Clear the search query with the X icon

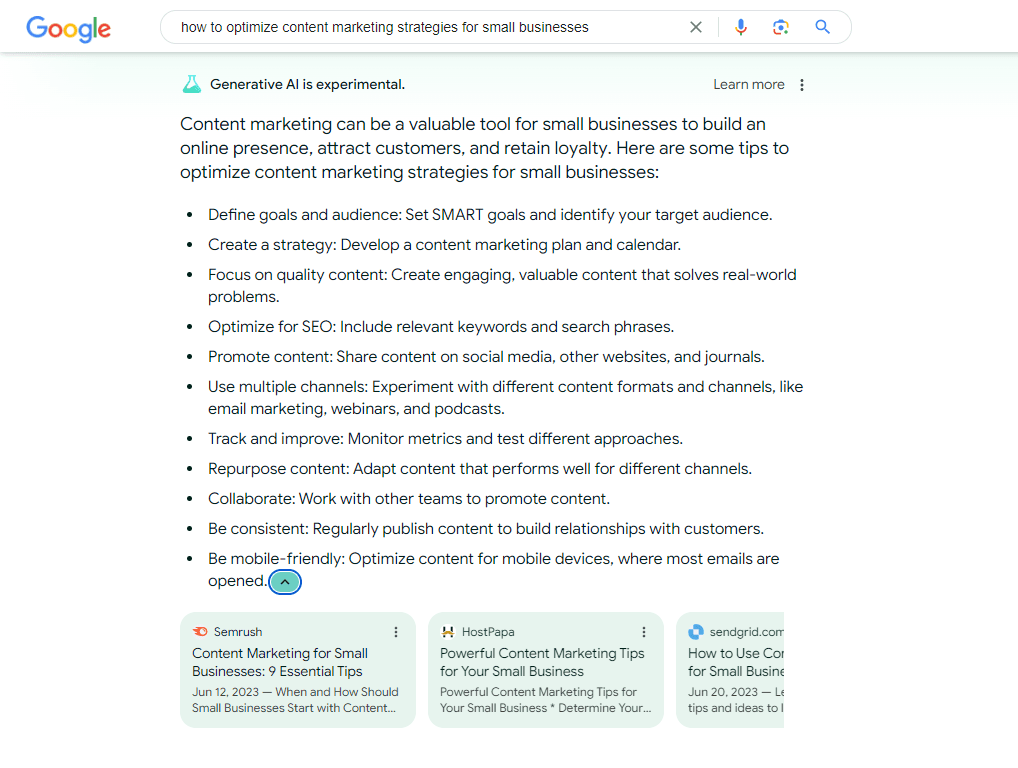695,27
